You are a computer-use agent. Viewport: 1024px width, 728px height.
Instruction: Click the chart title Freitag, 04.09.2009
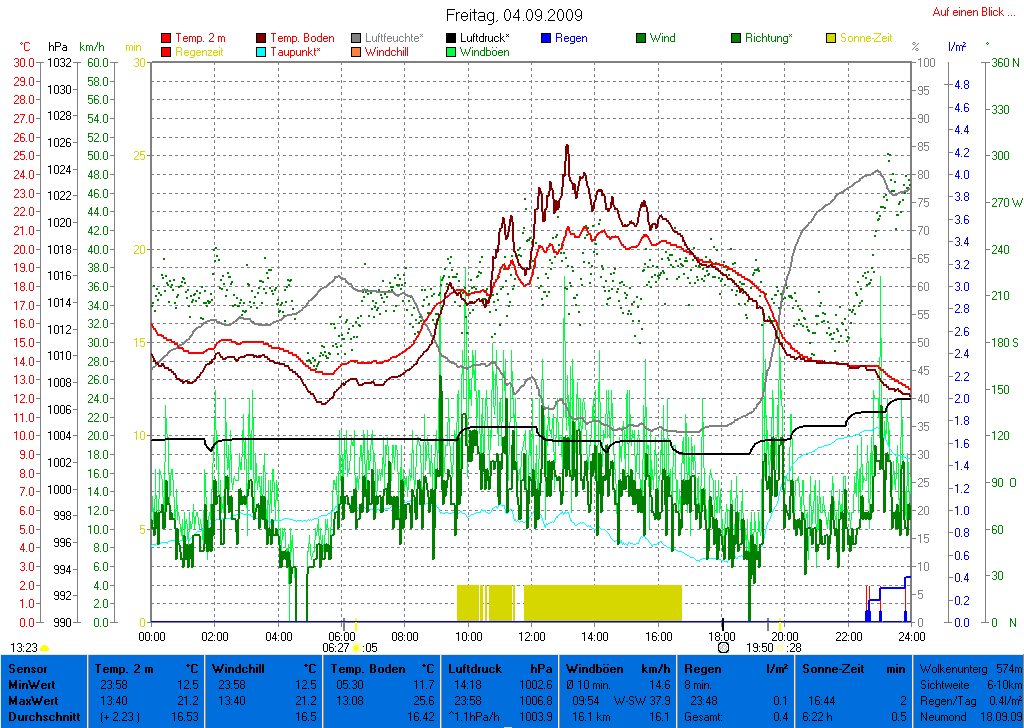(514, 16)
